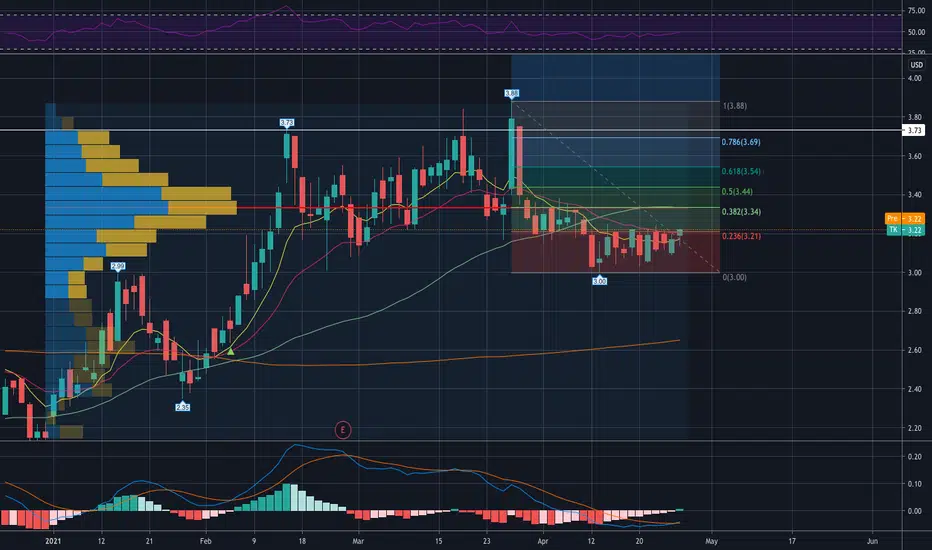Screen dimensions: 932x550
Task: Click the 0.5(3.44) Fibonacci level label
Action: pyautogui.click(x=737, y=191)
